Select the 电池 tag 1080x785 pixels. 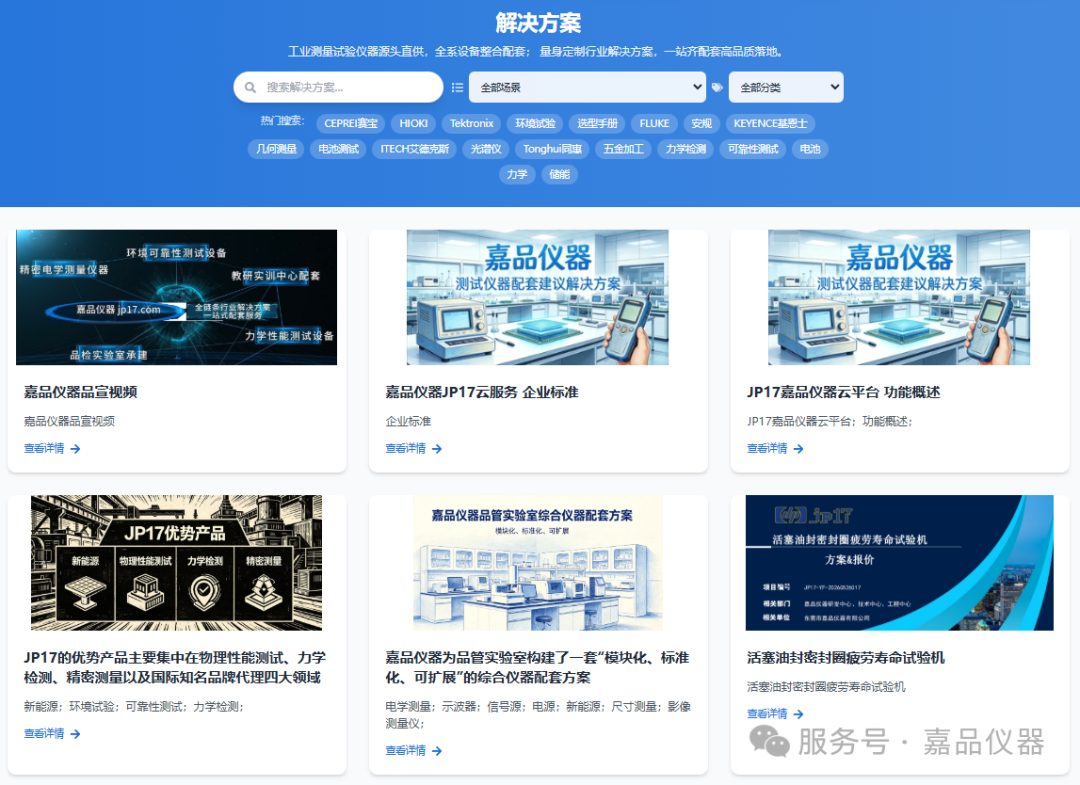tap(810, 149)
